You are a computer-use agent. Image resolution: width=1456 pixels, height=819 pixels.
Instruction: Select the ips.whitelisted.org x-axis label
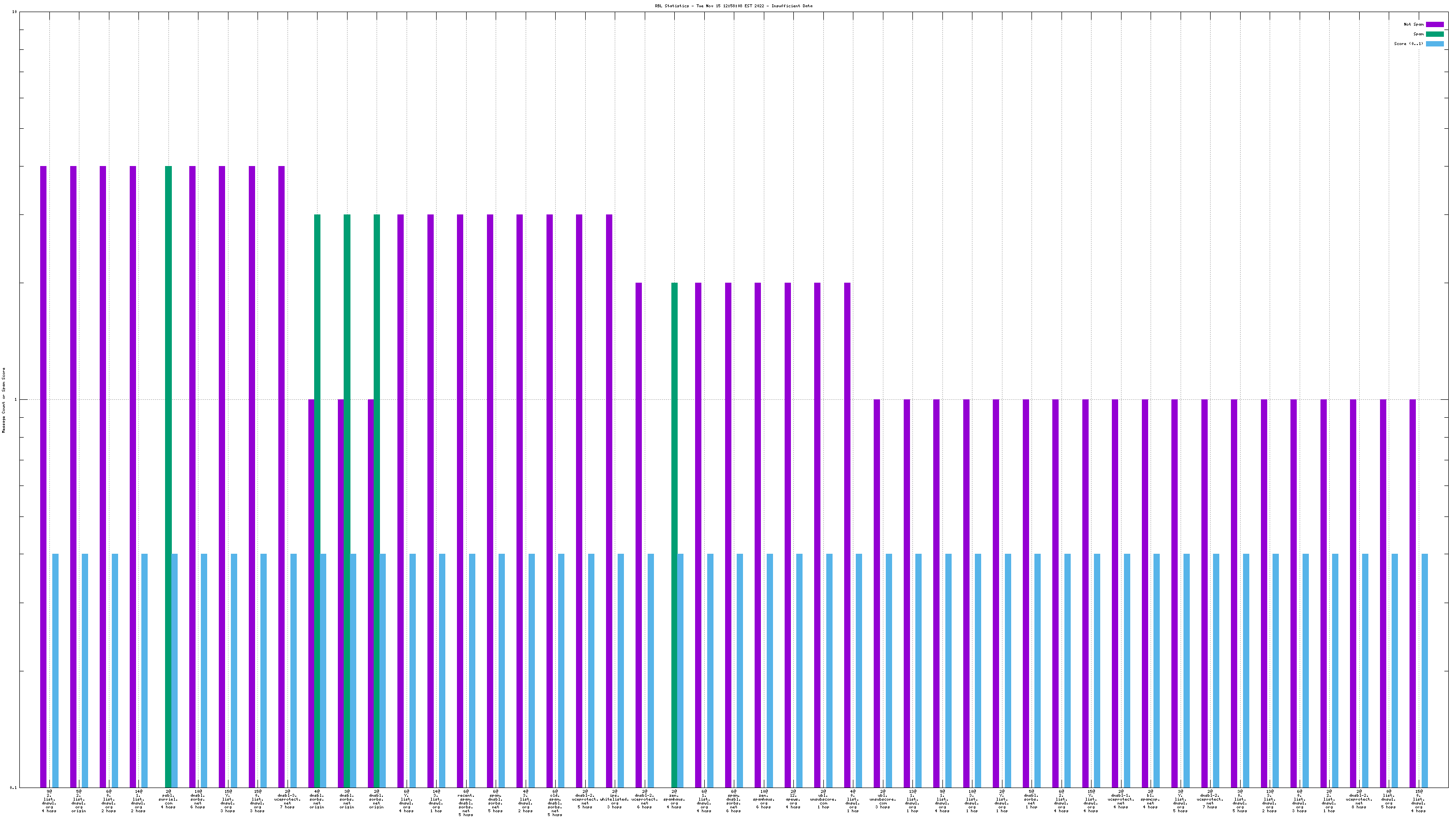(x=614, y=799)
